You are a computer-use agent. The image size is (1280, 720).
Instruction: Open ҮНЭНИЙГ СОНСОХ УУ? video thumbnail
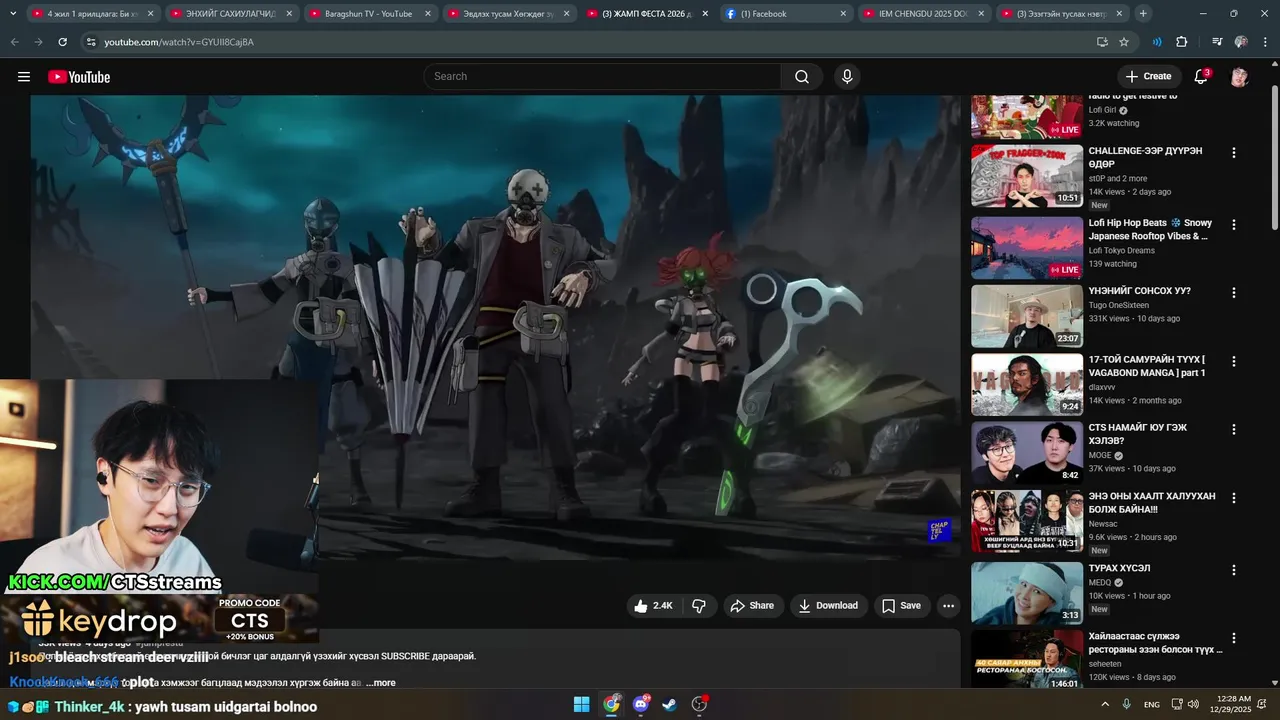1027,316
